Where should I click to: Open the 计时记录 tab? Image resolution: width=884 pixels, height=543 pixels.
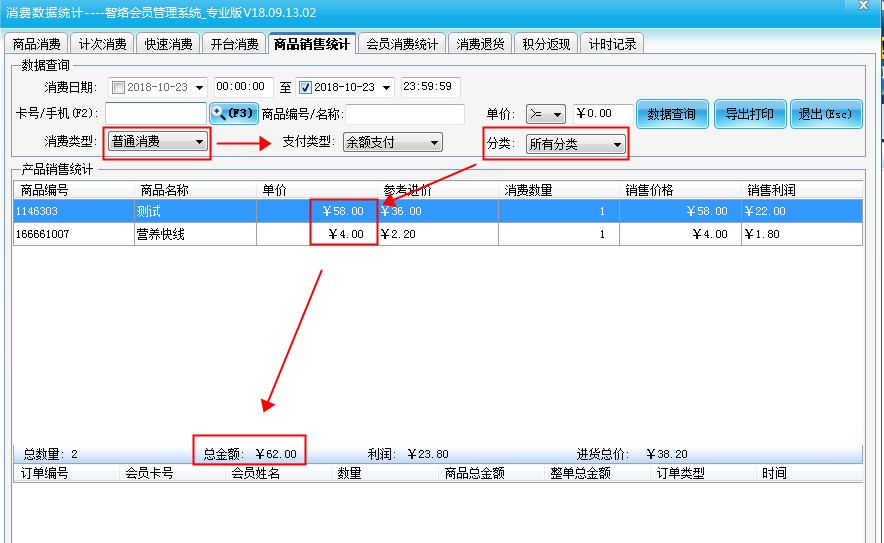click(611, 44)
